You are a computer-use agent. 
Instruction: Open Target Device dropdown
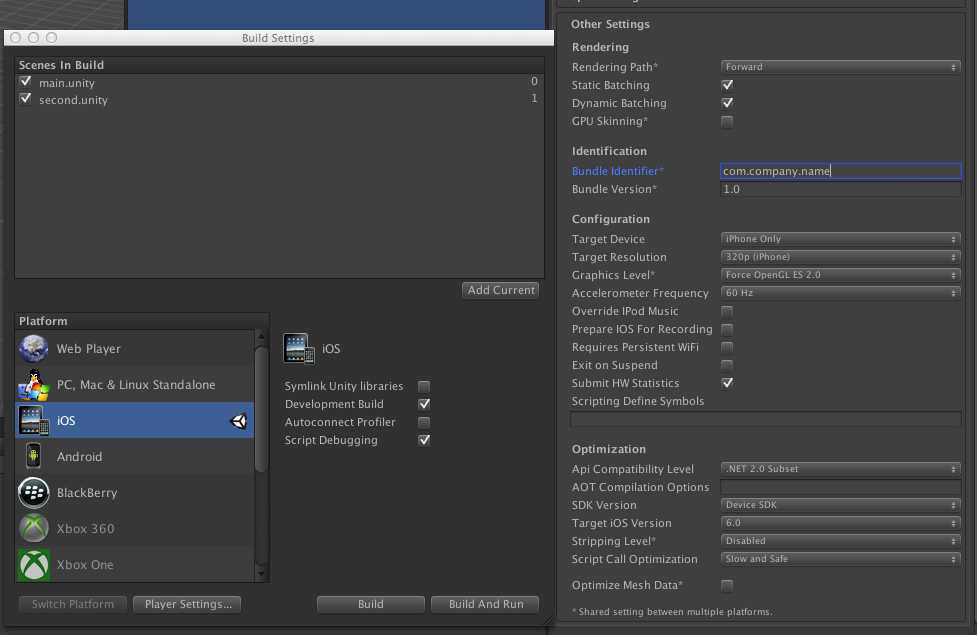click(840, 239)
